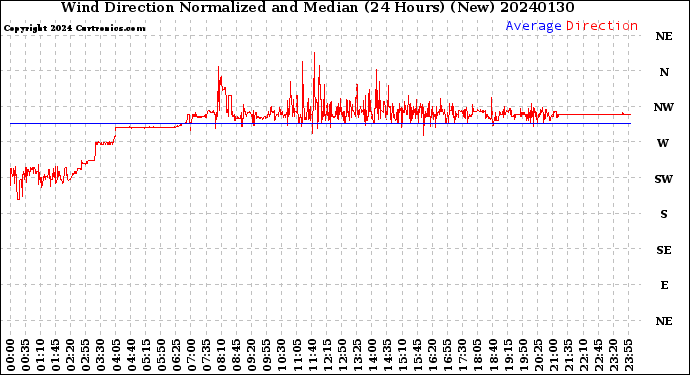Click the 14:00 time axis label
Image resolution: width=690 pixels, height=375 pixels.
[x=372, y=355]
